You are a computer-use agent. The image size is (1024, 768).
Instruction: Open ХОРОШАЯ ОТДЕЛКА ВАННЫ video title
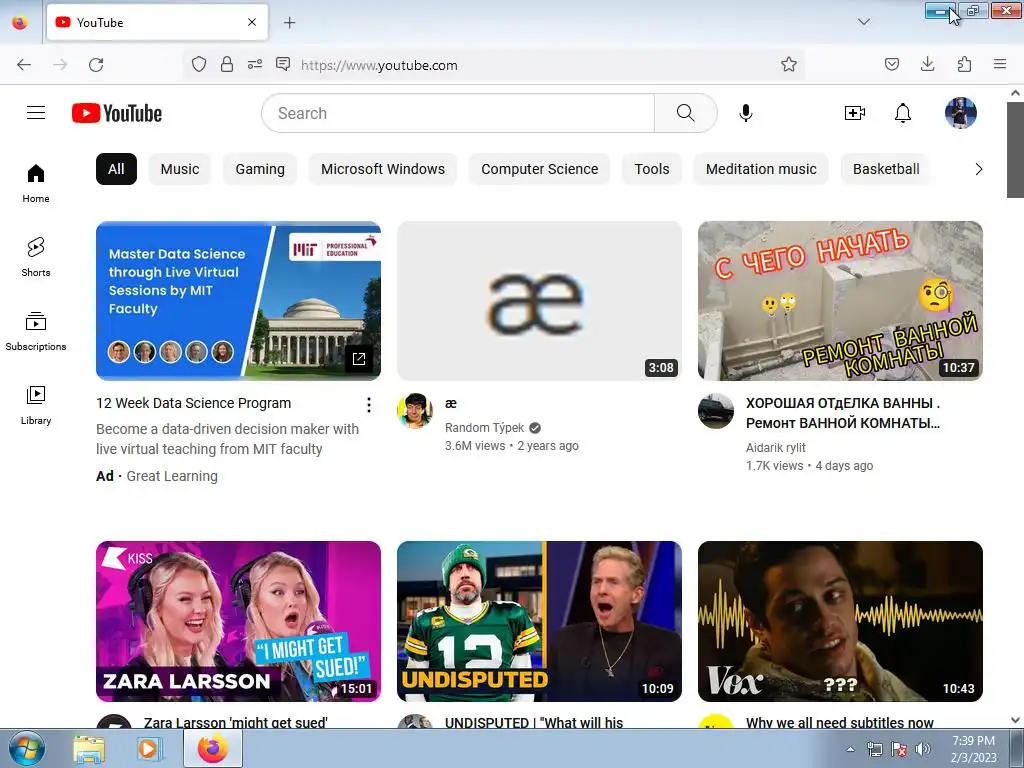coord(843,413)
